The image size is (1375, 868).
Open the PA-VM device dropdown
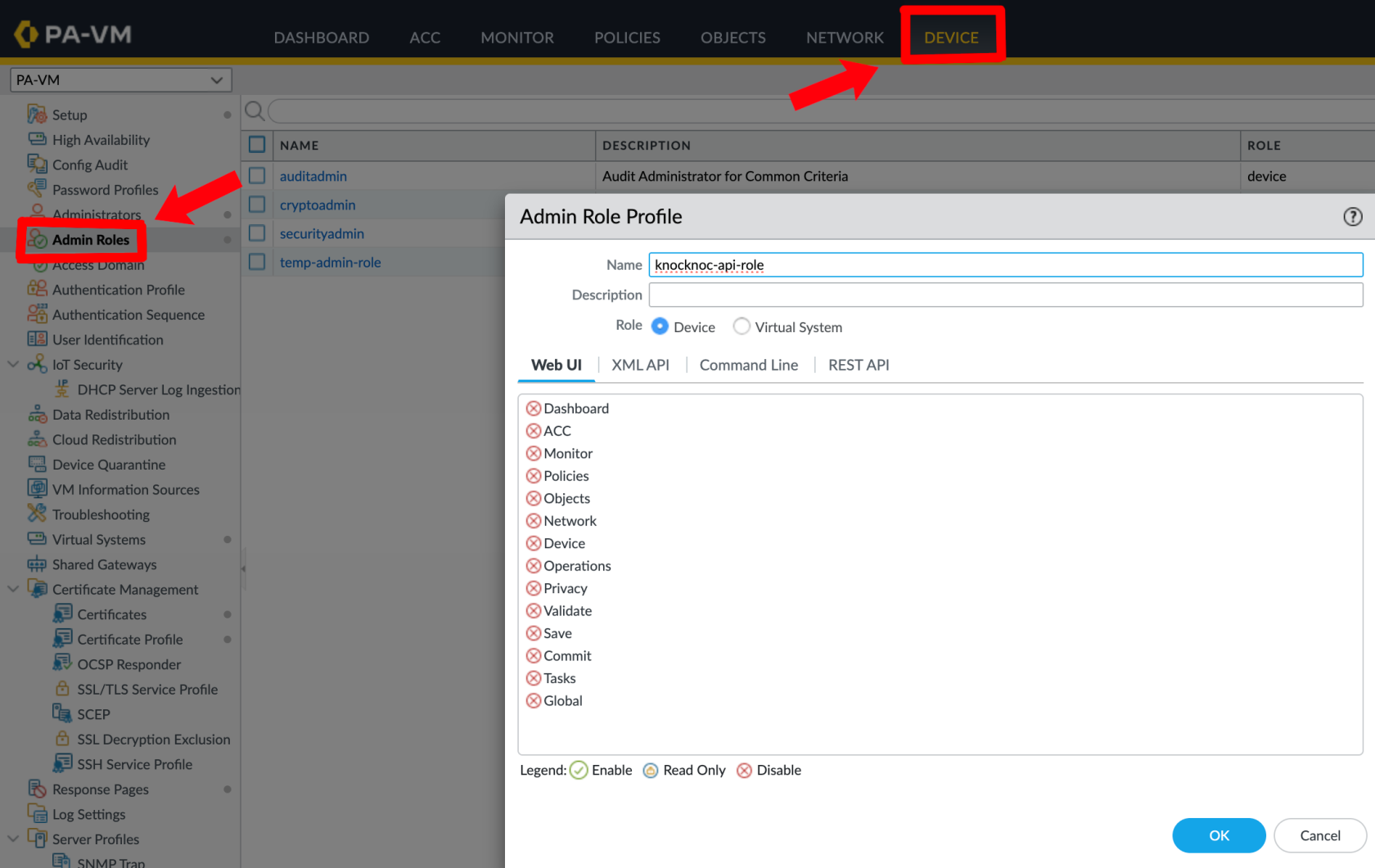(120, 80)
